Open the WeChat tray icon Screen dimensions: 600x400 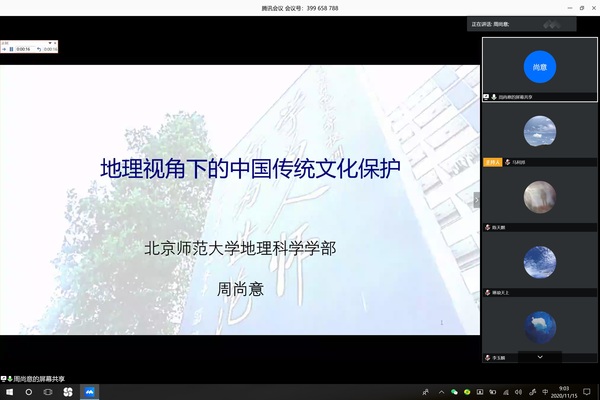point(454,393)
